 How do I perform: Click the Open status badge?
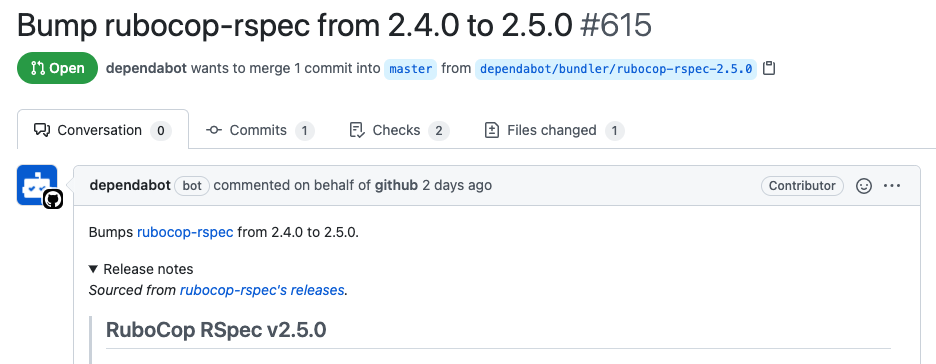(x=57, y=68)
